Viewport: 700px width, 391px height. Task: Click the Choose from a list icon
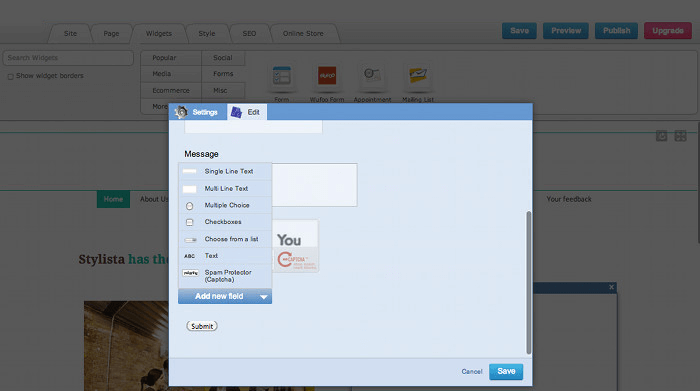pyautogui.click(x=191, y=240)
